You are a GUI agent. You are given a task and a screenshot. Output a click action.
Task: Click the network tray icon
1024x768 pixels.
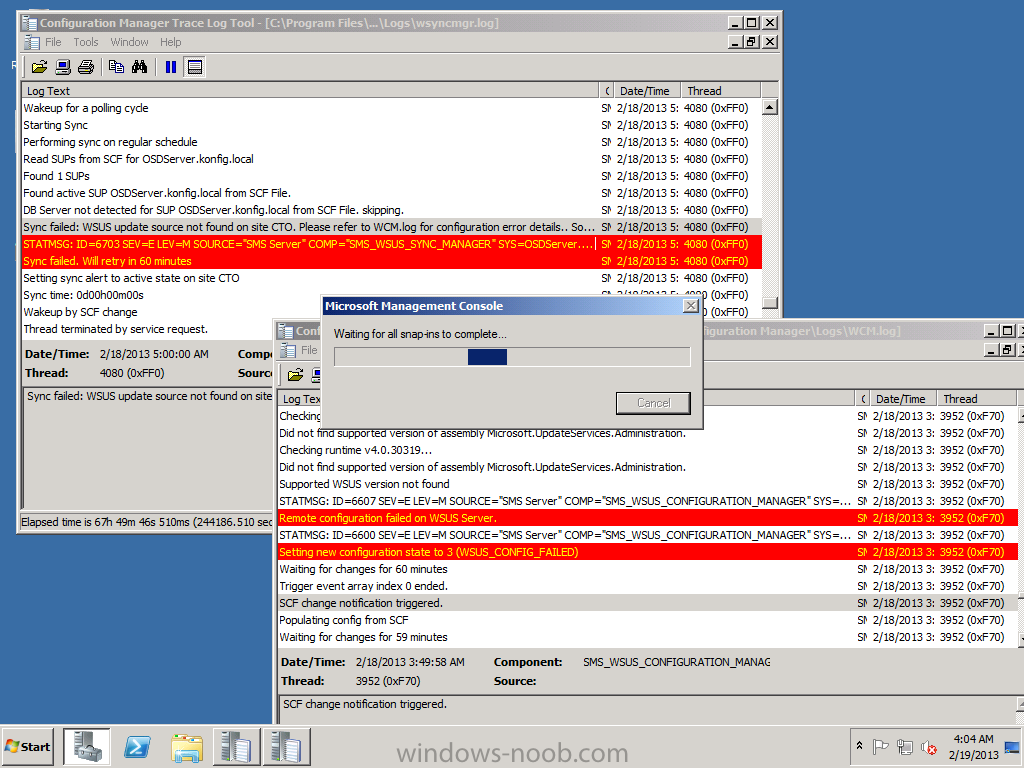904,746
